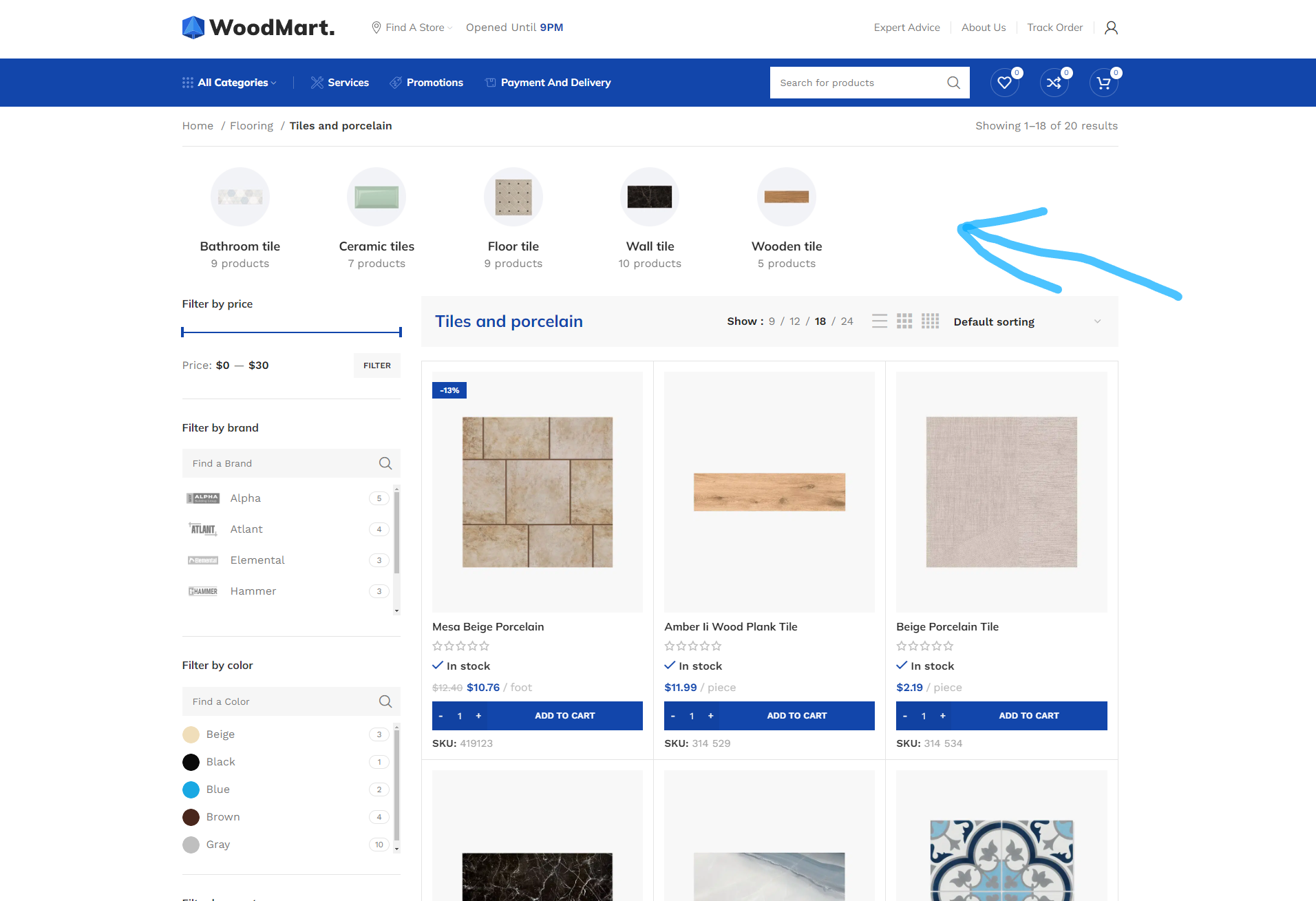Click the price slider minimum handle
Image resolution: width=1316 pixels, height=901 pixels.
click(183, 332)
